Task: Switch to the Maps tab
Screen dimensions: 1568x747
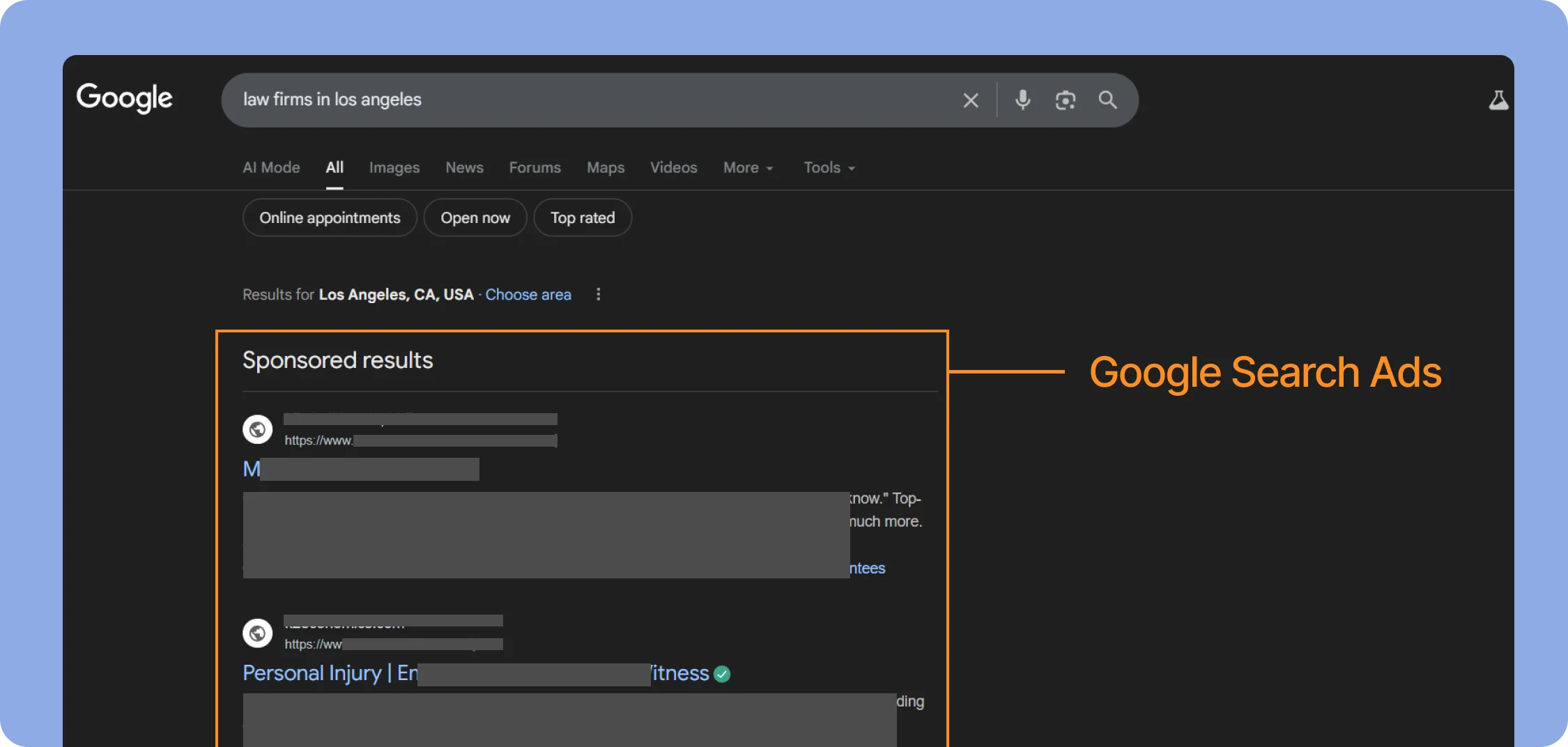Action: (605, 167)
